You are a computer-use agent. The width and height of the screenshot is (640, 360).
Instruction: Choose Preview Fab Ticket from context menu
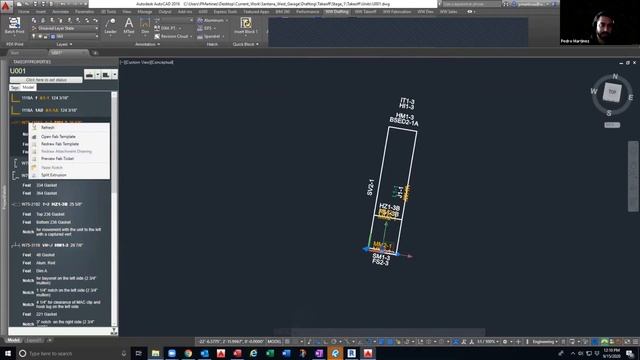click(69, 158)
